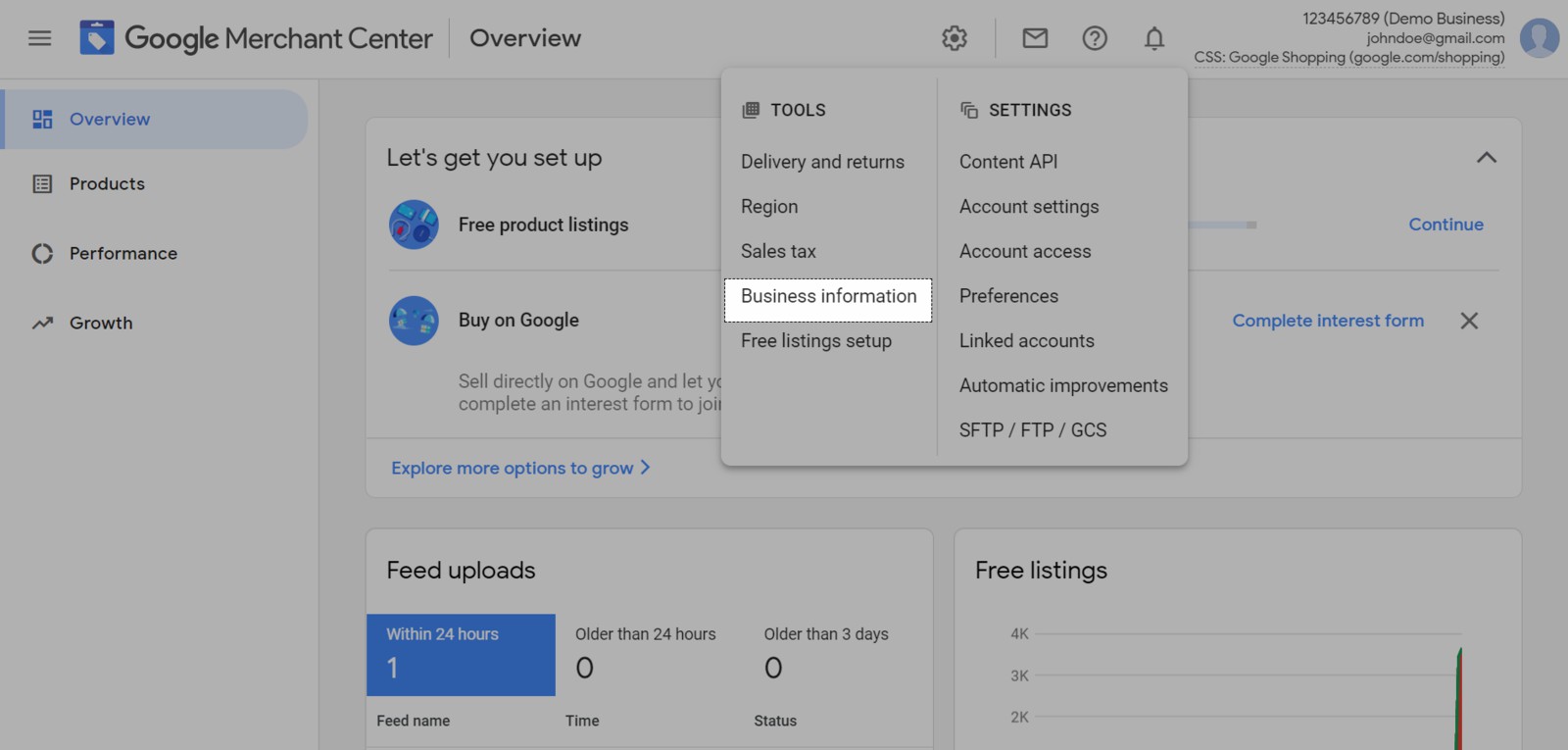Click the user profile avatar
This screenshot has height=750, width=1568.
[x=1539, y=38]
